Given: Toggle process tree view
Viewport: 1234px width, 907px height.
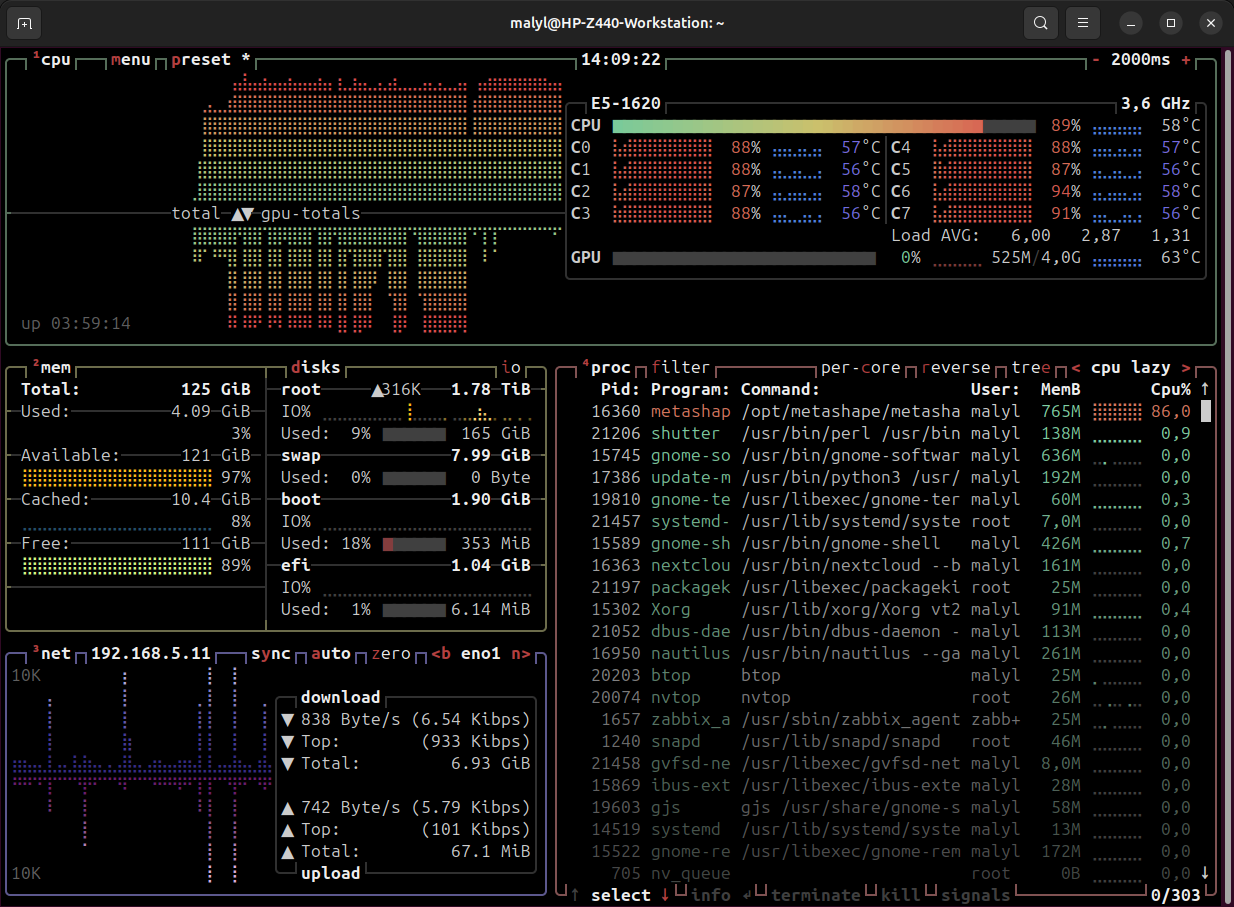Looking at the screenshot, I should click(1031, 368).
